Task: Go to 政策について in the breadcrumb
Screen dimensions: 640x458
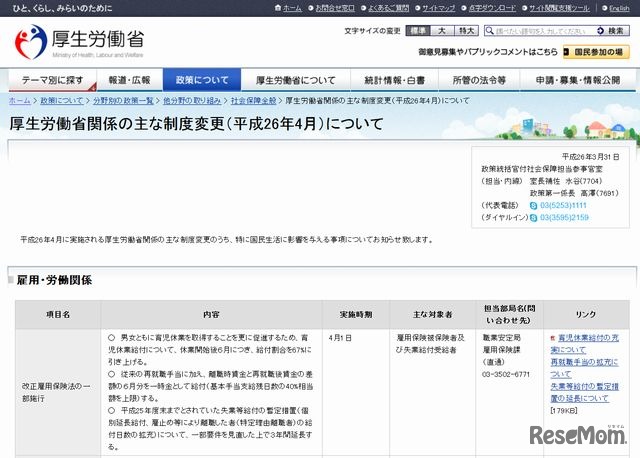Action: click(62, 100)
